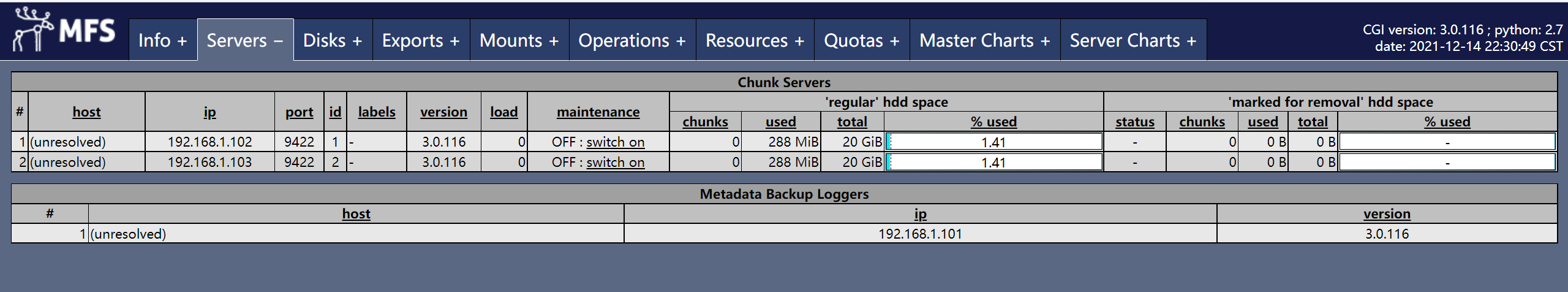Viewport: 1568px width, 292px height.
Task: Open the Exports tab
Action: pyautogui.click(x=421, y=40)
